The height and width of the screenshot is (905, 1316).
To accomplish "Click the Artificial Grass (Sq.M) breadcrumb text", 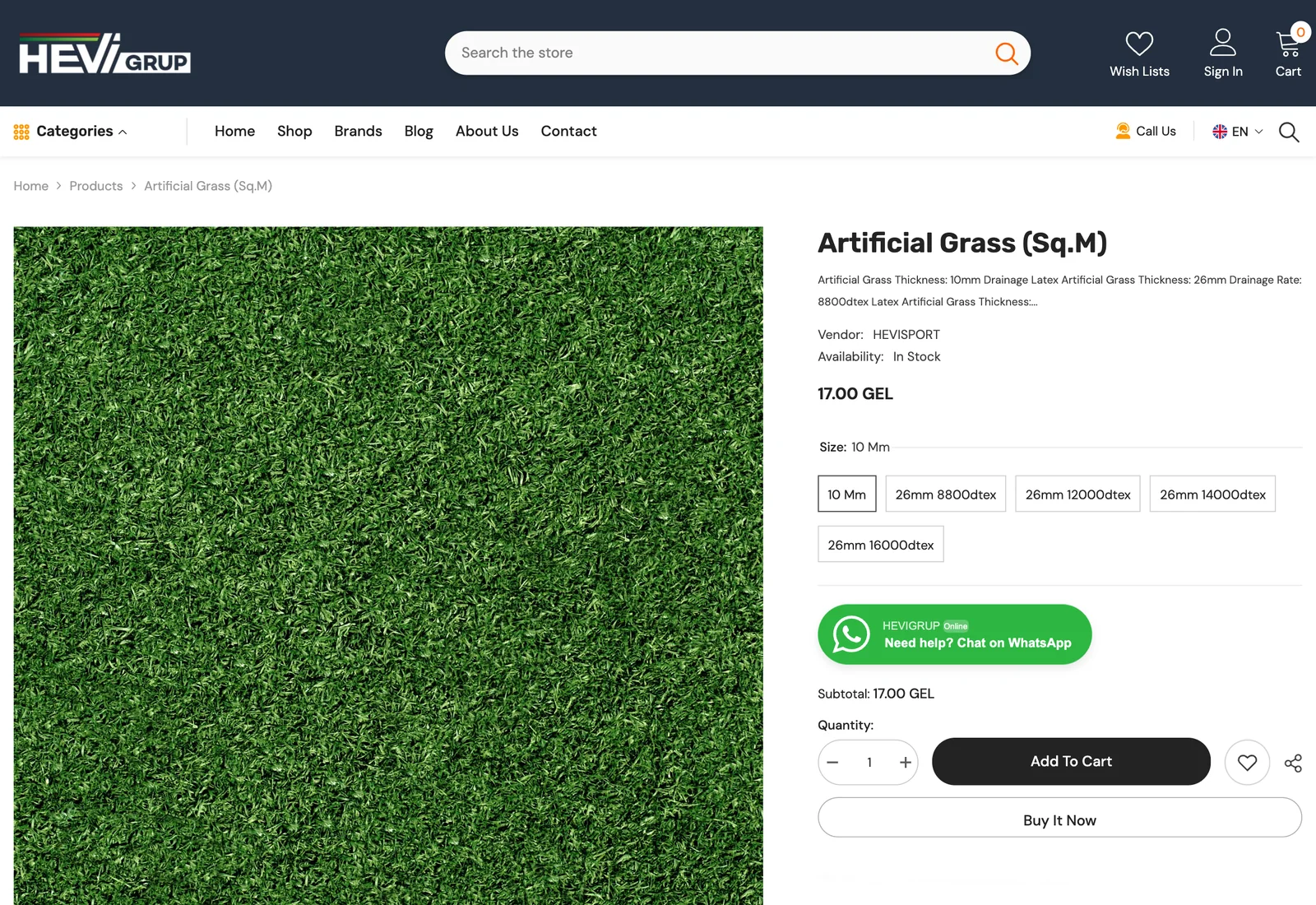I will tap(208, 186).
